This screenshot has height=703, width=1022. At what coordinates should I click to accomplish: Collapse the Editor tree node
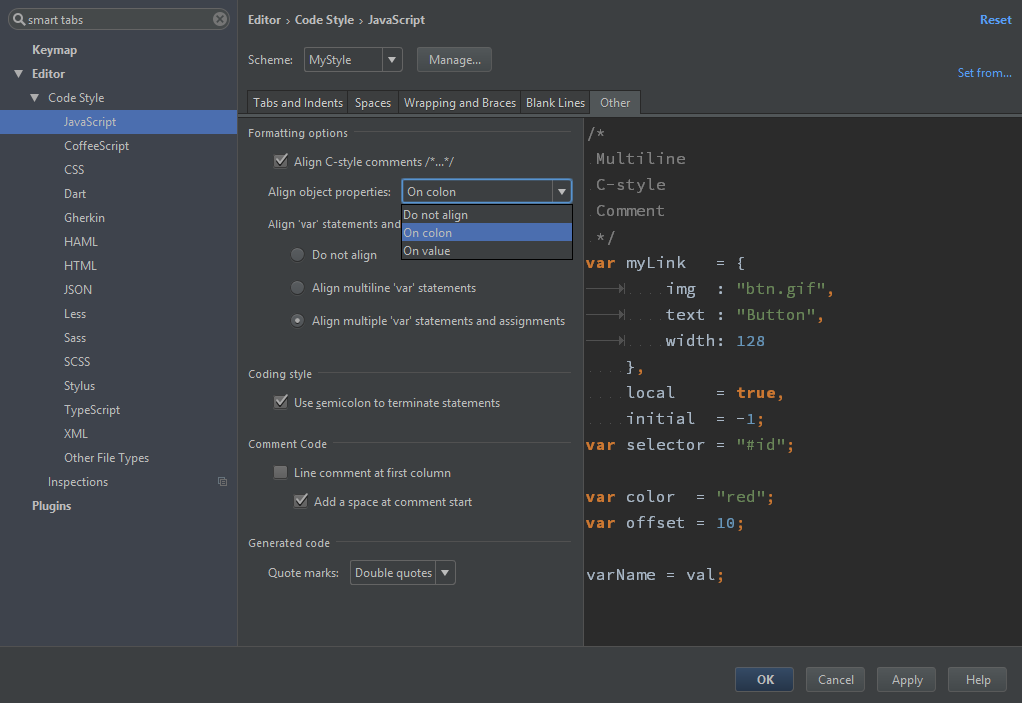(x=18, y=74)
